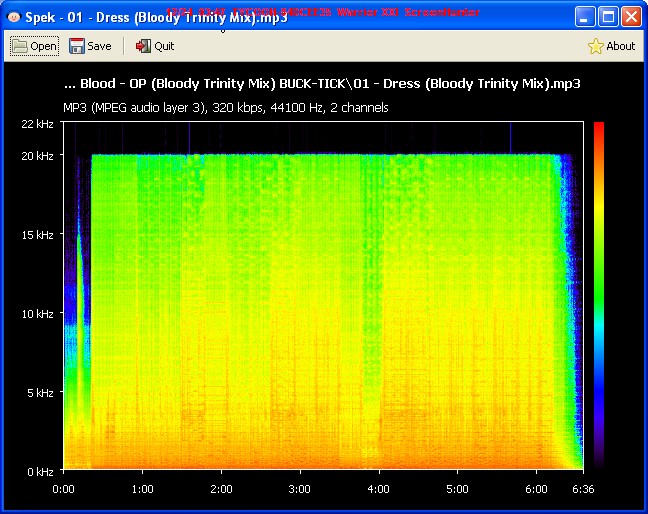Click the yellow star About icon
Image resolution: width=648 pixels, height=514 pixels.
[x=595, y=46]
